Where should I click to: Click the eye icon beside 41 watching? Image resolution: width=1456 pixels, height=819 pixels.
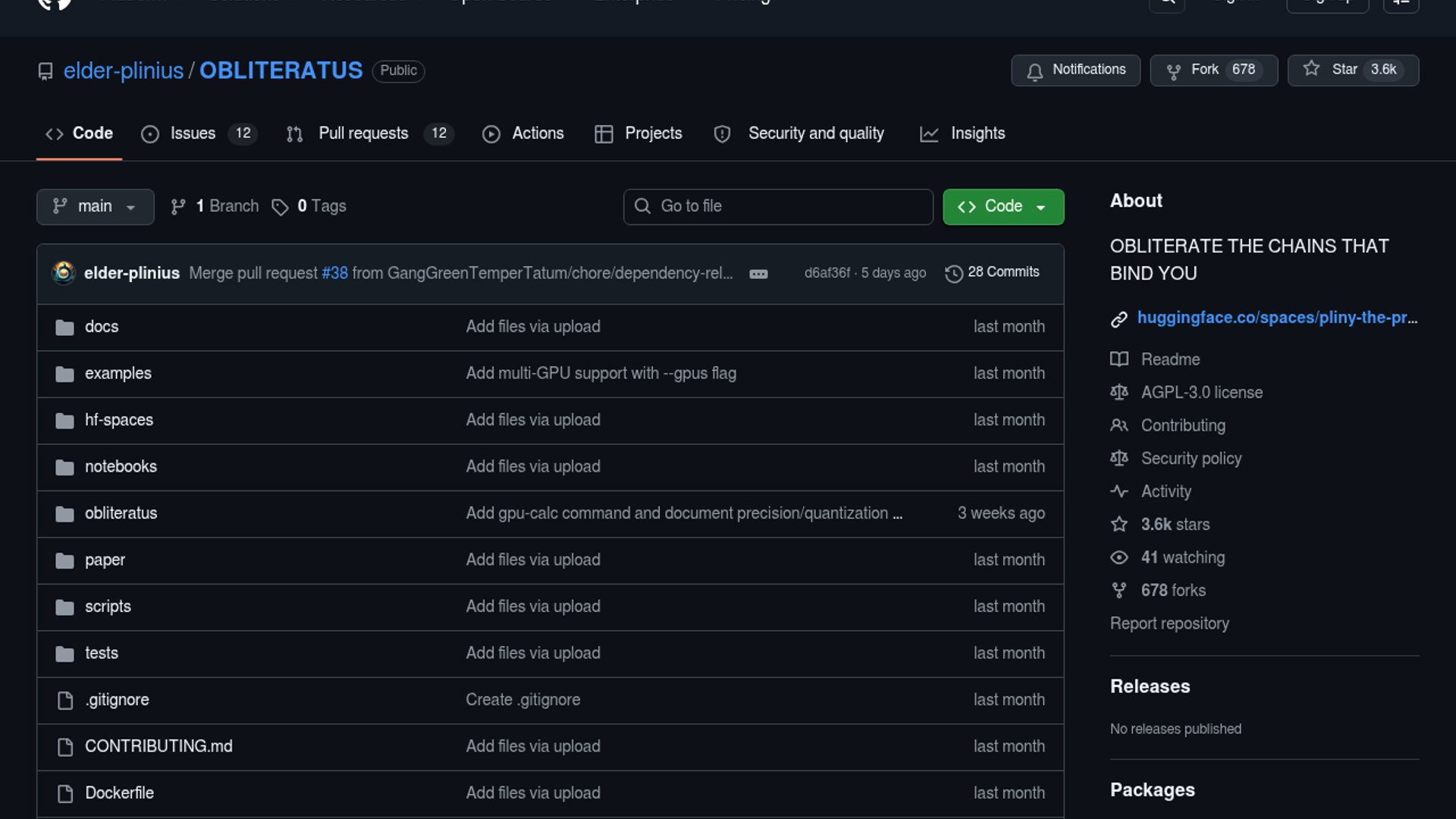point(1119,557)
